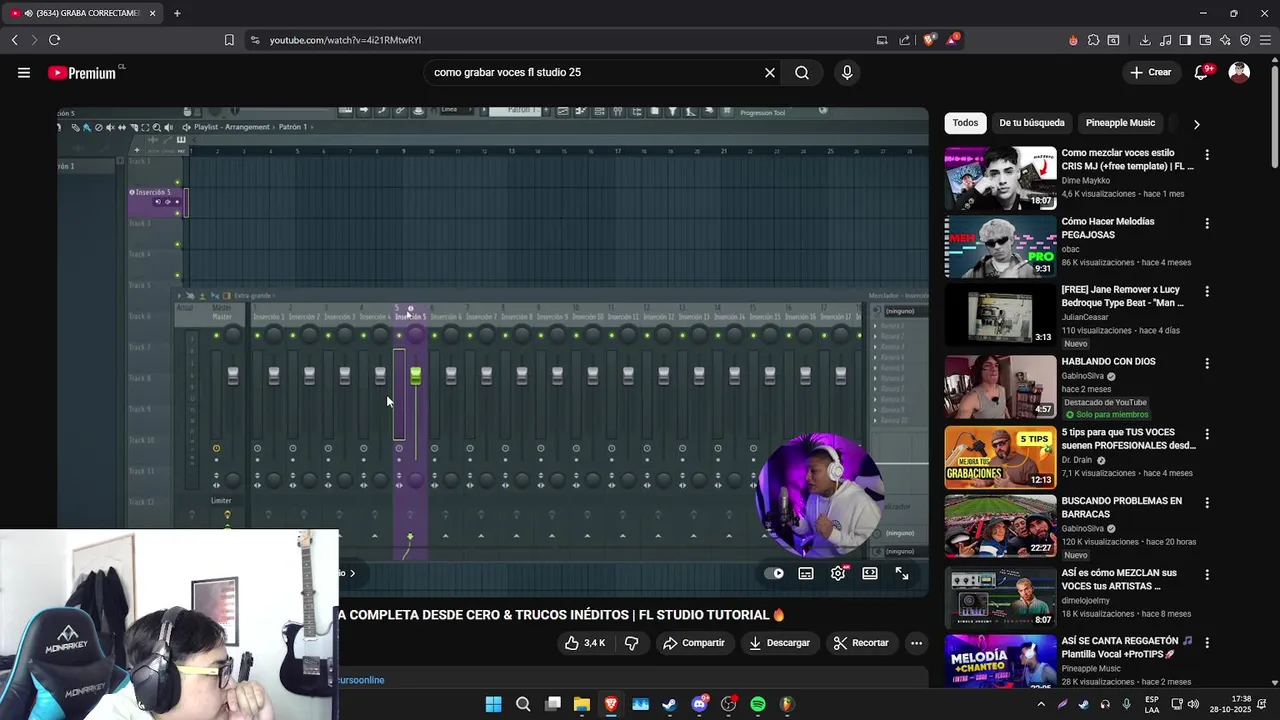The width and height of the screenshot is (1280, 720).
Task: Select the Pineapple Music chip
Action: (x=1120, y=123)
